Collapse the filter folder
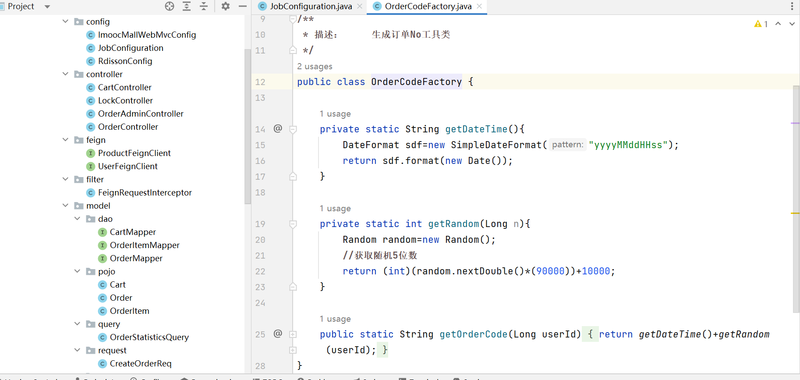800x380 pixels. [x=65, y=179]
